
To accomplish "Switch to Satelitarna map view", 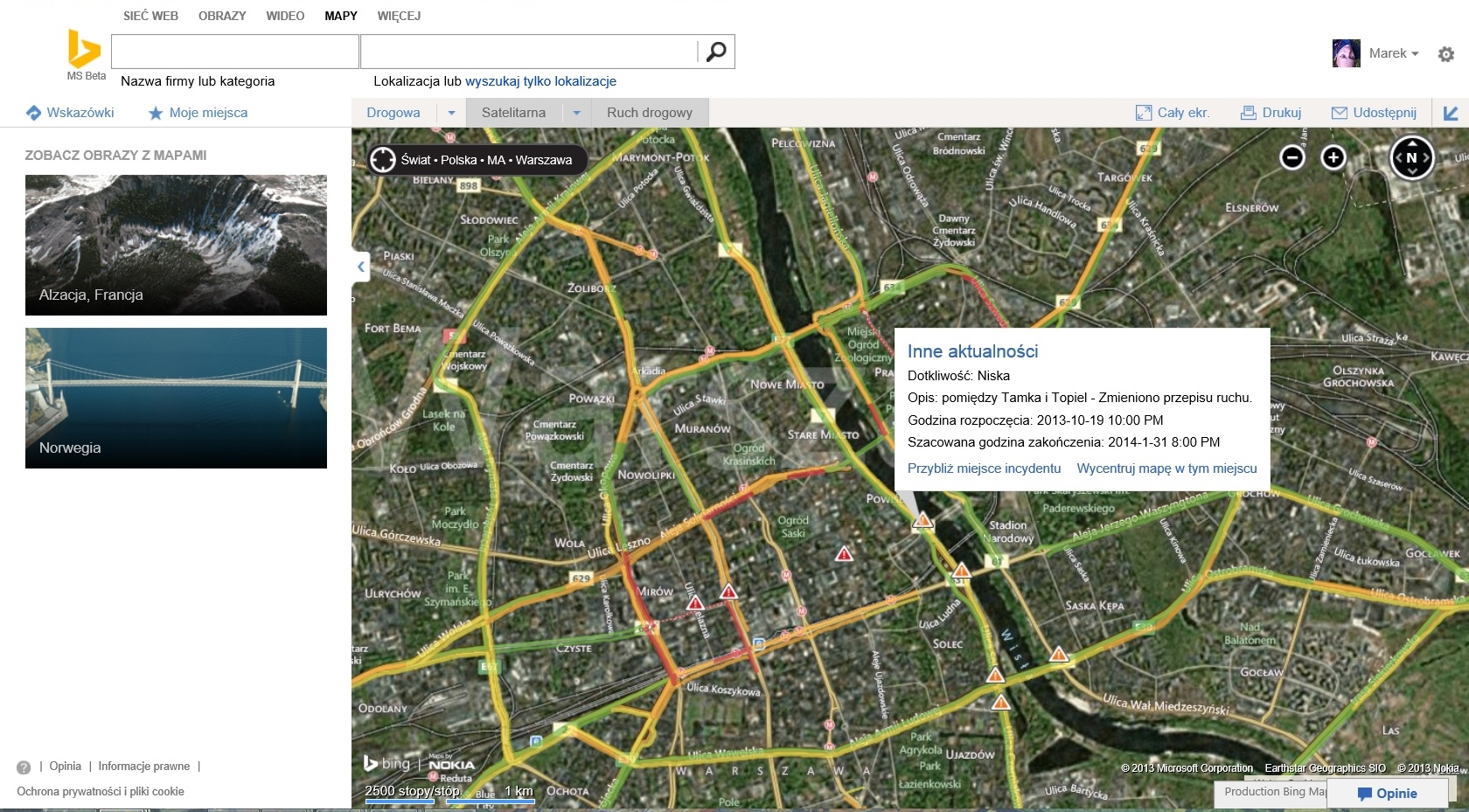I will (x=513, y=113).
